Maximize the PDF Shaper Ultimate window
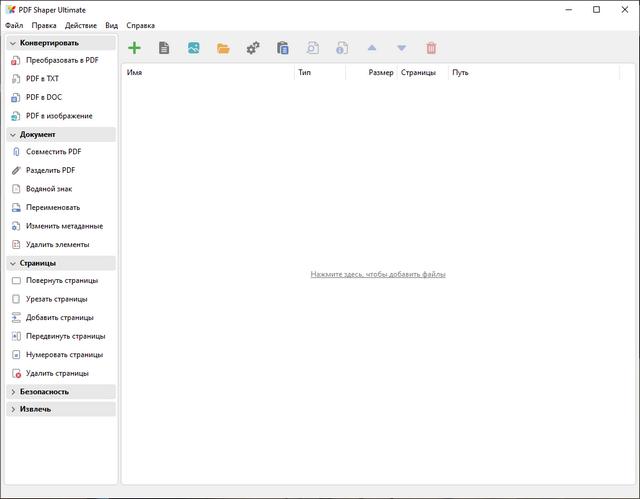The width and height of the screenshot is (640, 499). pyautogui.click(x=596, y=9)
